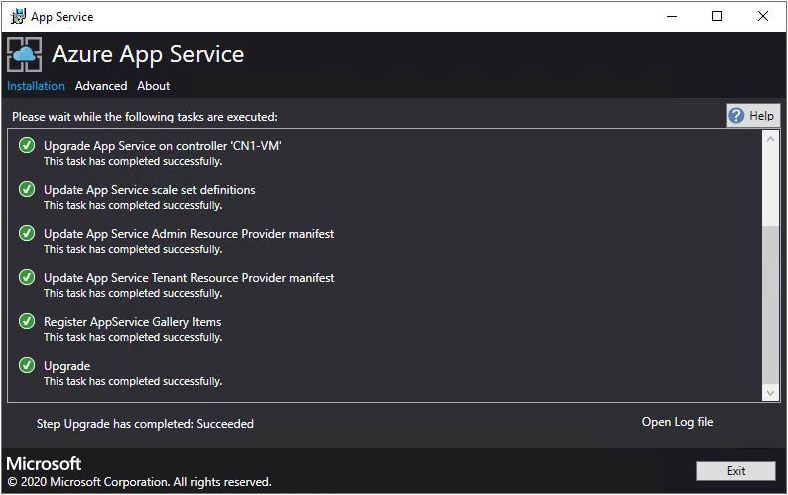Viewport: 788px width, 495px height.
Task: Select the 'Register AppService Gallery Items' task
Action: point(133,322)
